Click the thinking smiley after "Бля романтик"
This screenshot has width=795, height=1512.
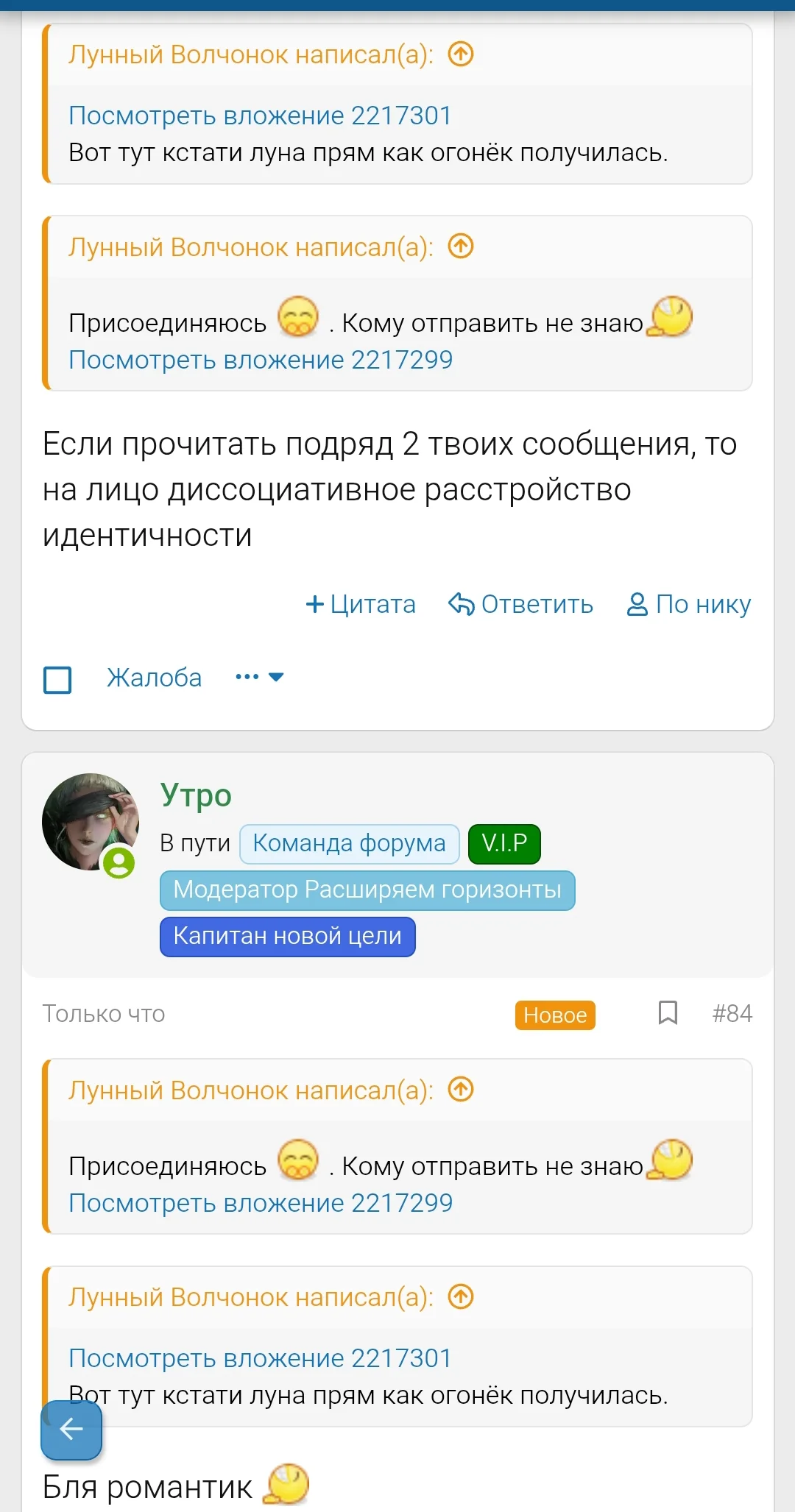pos(287,1483)
